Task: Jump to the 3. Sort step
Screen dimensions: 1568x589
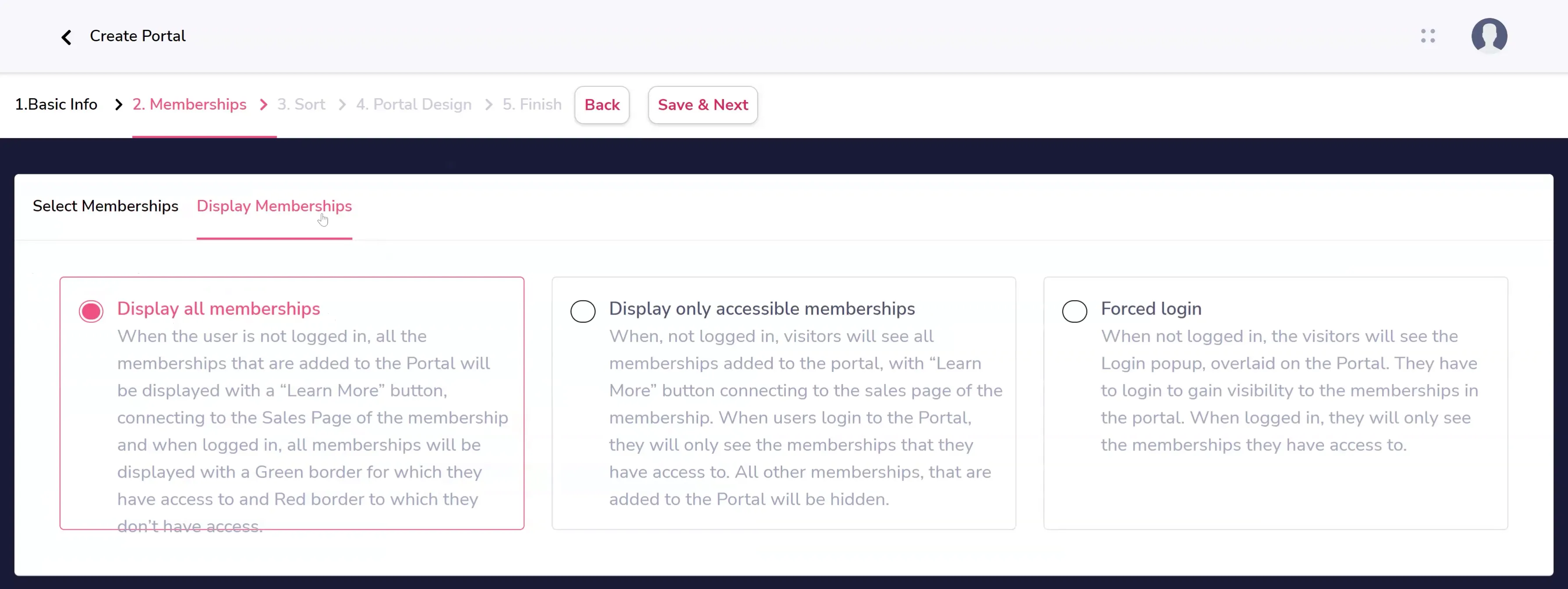Action: click(301, 105)
